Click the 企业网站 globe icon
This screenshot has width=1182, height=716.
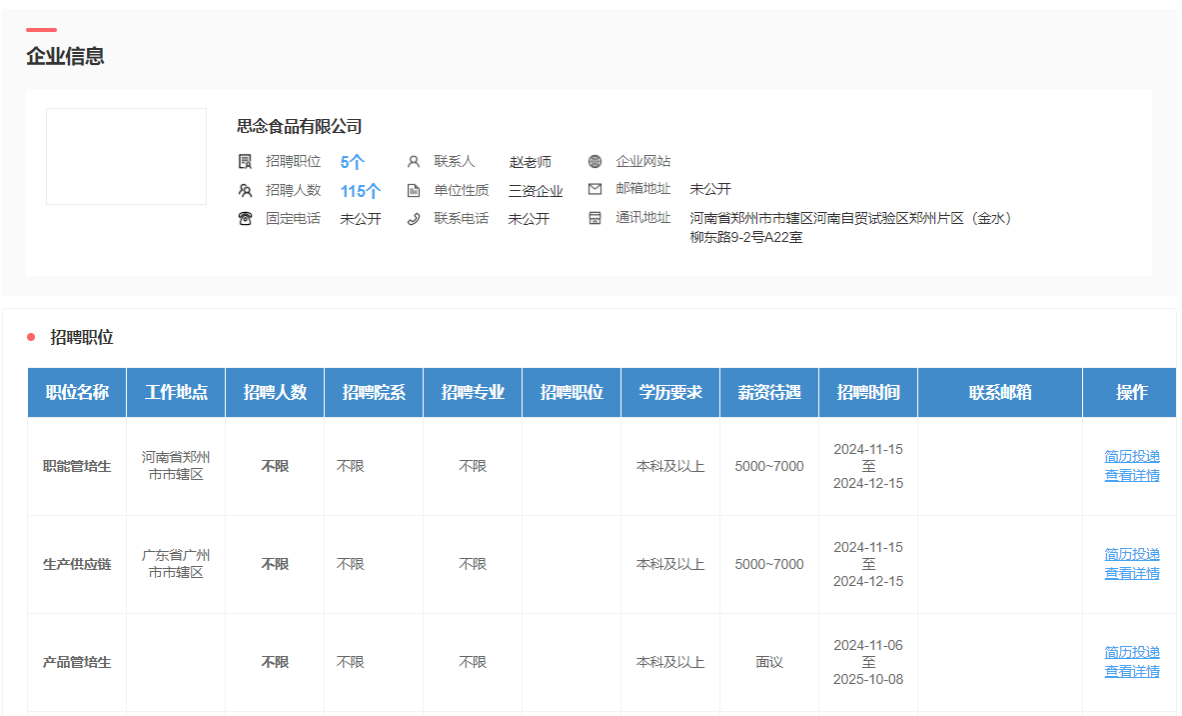(x=595, y=161)
